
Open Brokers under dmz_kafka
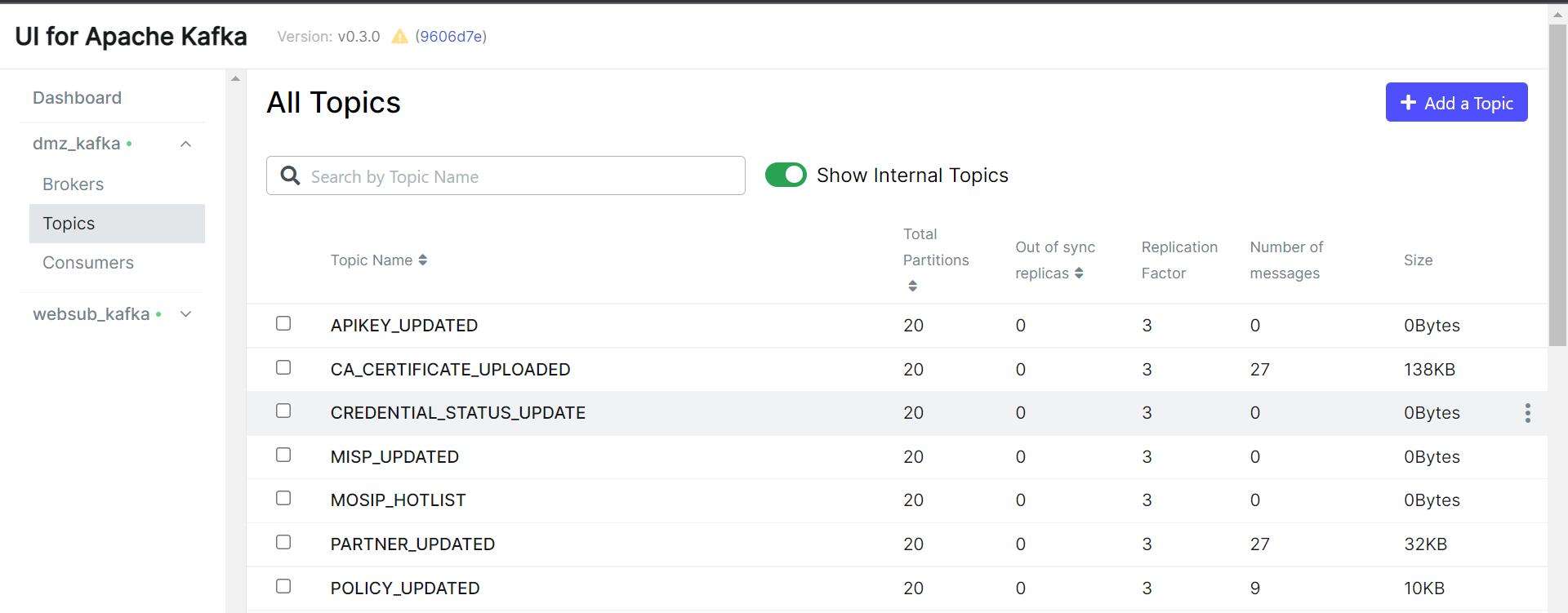pos(73,184)
